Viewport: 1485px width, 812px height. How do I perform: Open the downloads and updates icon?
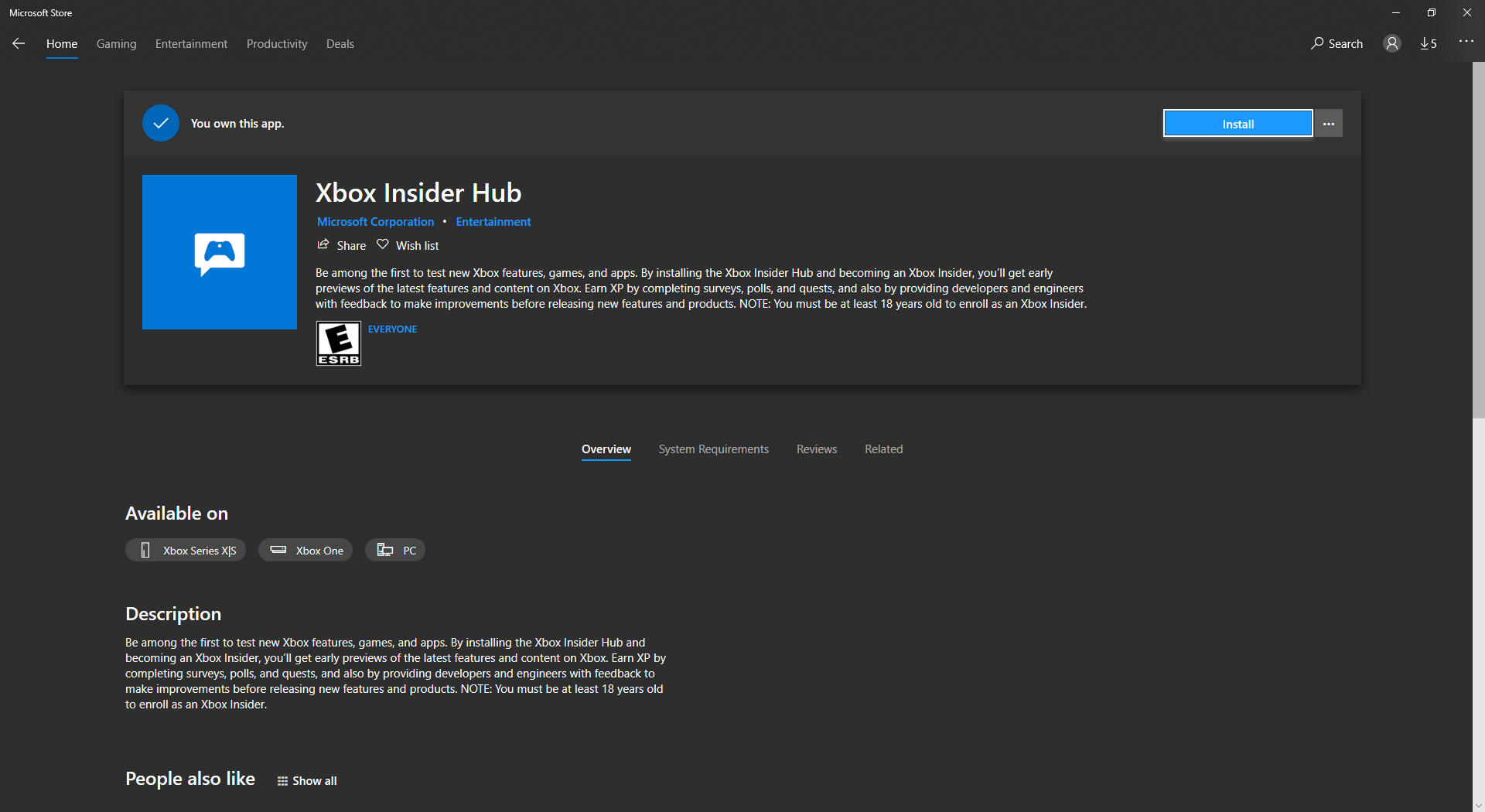pyautogui.click(x=1428, y=44)
